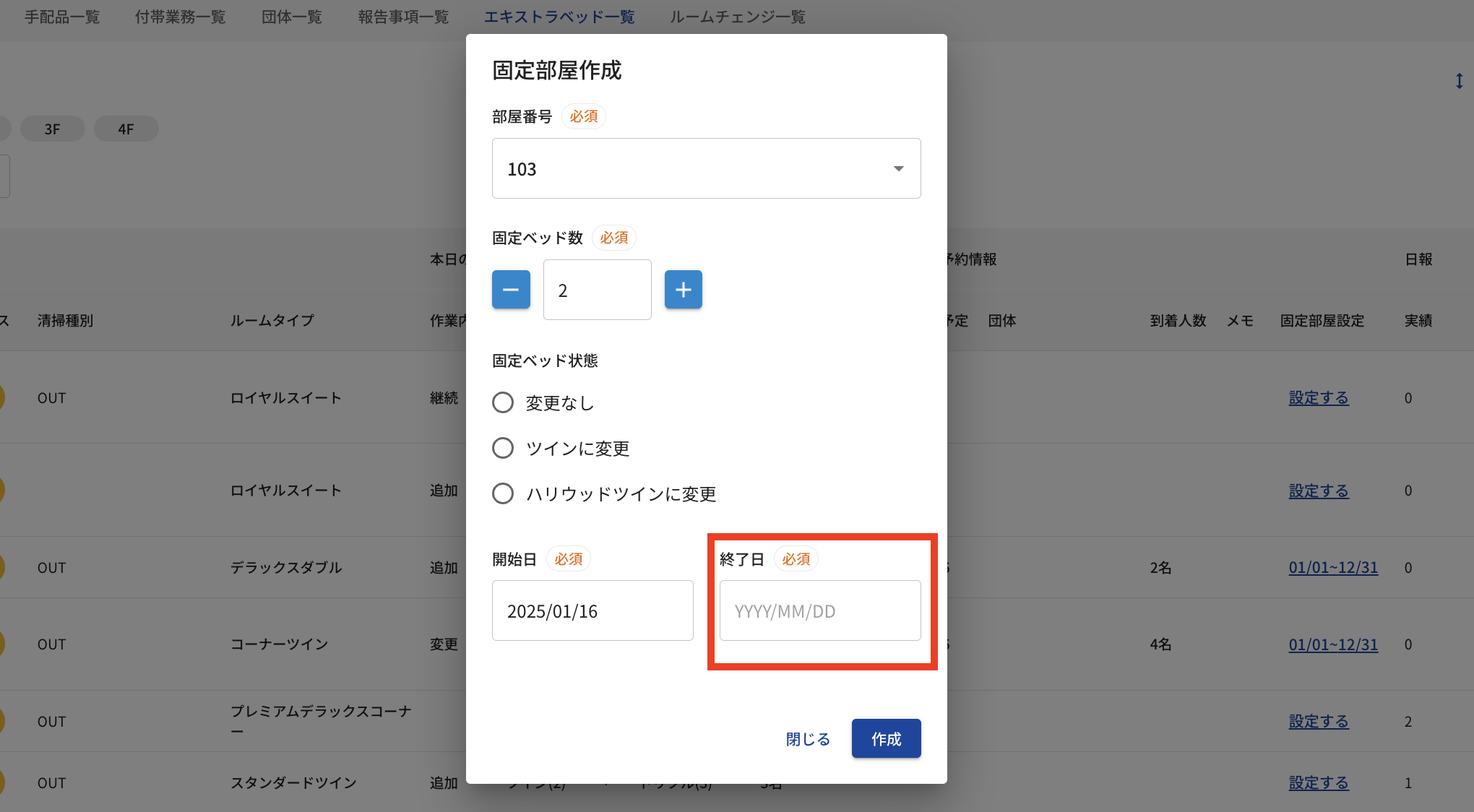Select the 4F floor filter chip

coord(126,129)
